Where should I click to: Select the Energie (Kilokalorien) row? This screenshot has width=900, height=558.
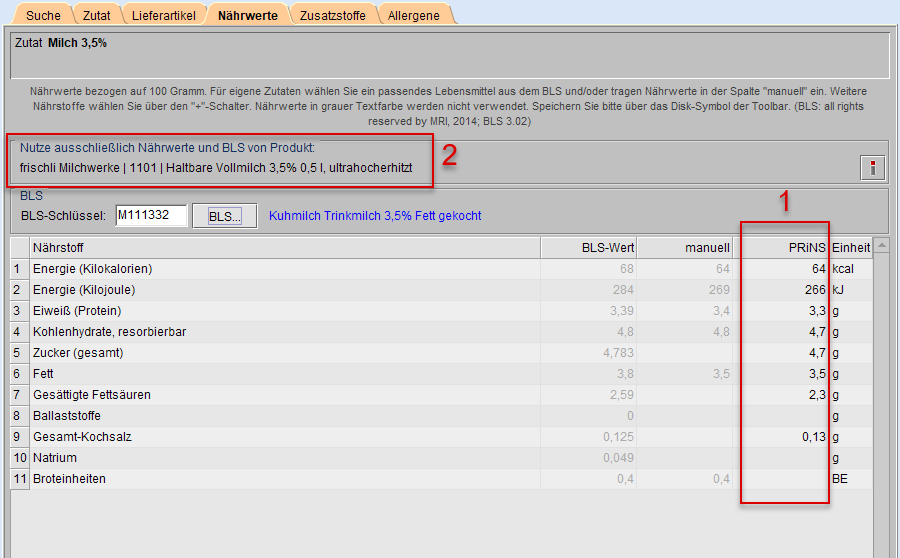coord(92,269)
